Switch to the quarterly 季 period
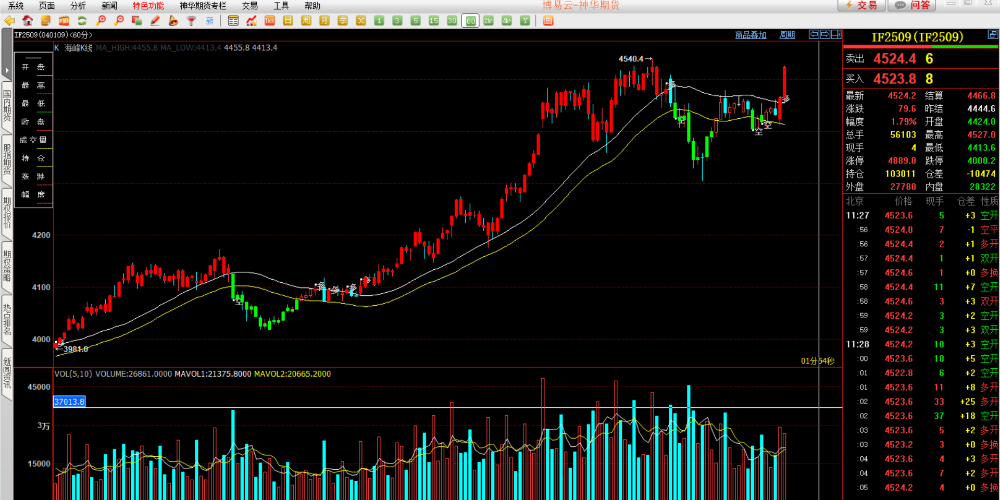The width and height of the screenshot is (1000, 500). pos(342,20)
